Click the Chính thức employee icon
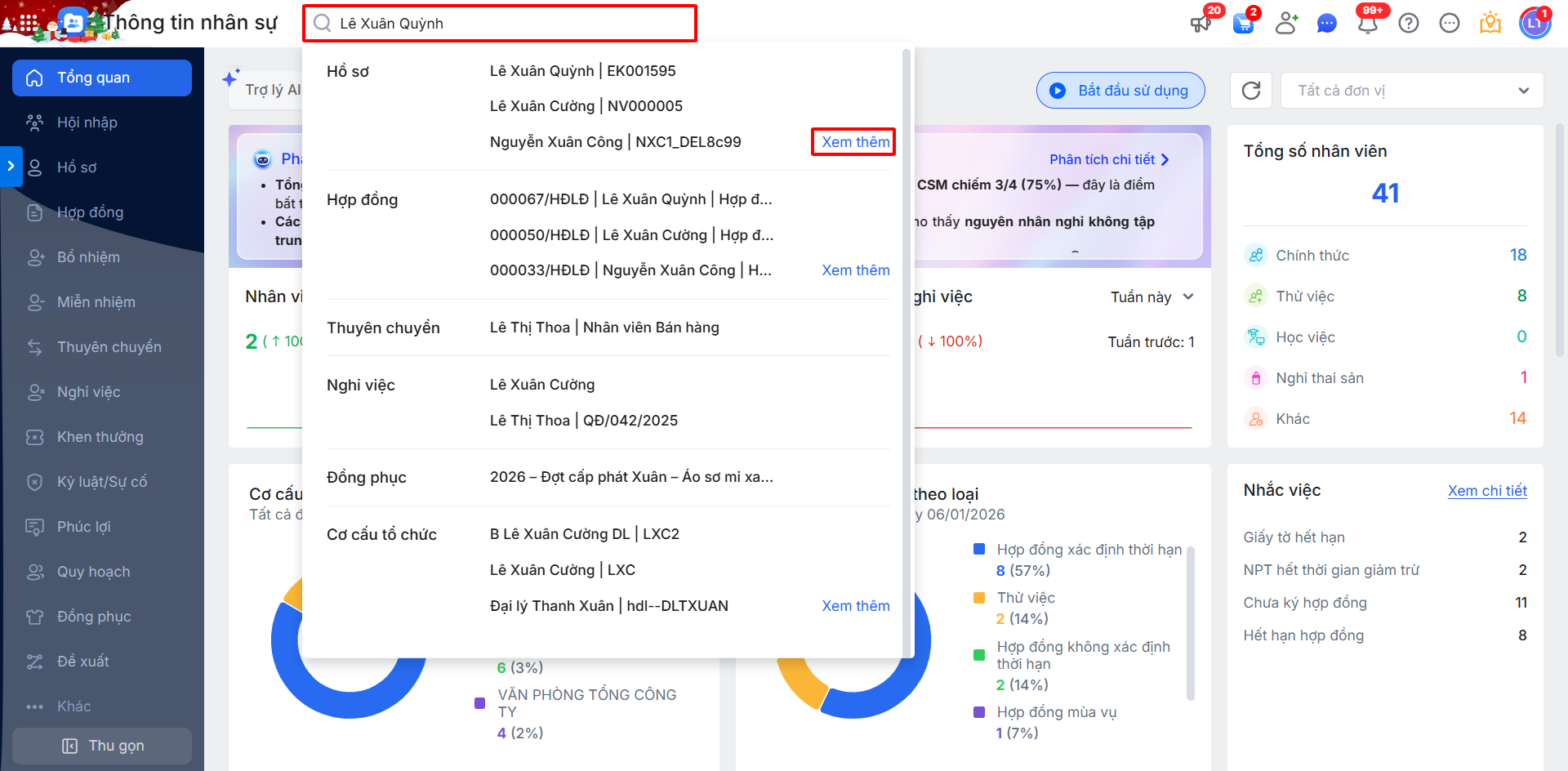 [x=1255, y=256]
